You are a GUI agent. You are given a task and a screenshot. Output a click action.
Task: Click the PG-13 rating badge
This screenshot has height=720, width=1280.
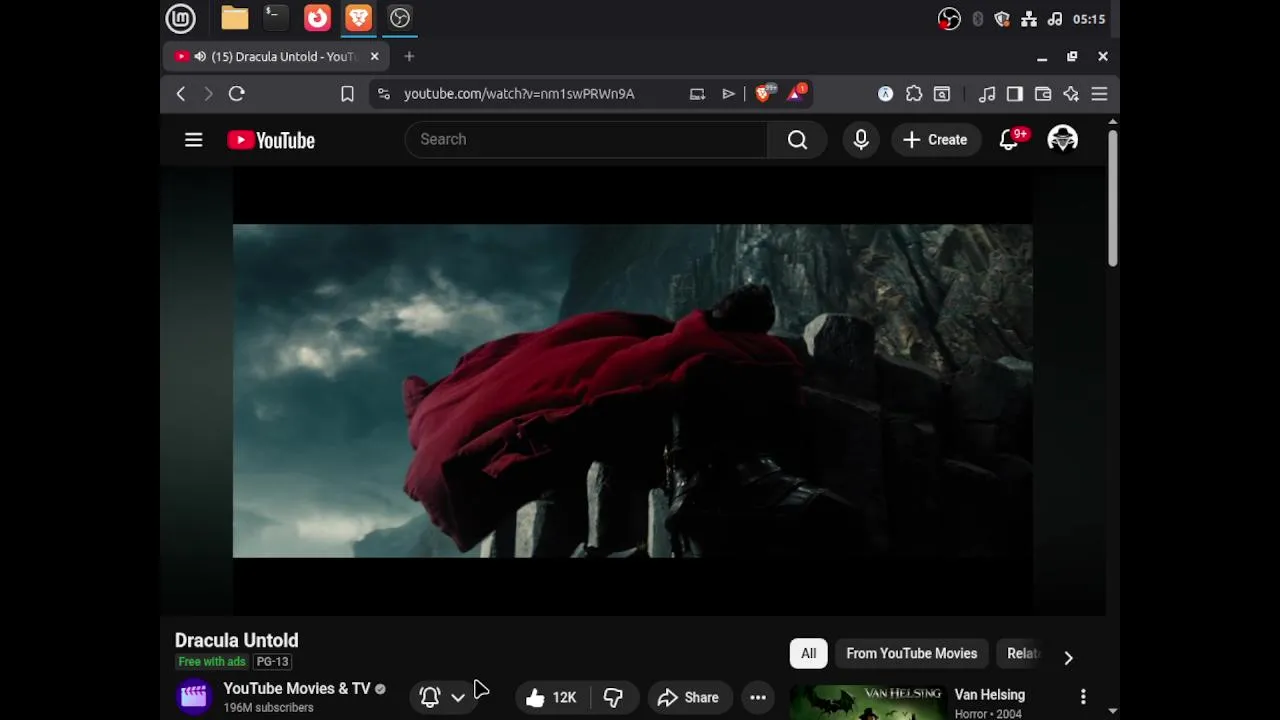(272, 662)
